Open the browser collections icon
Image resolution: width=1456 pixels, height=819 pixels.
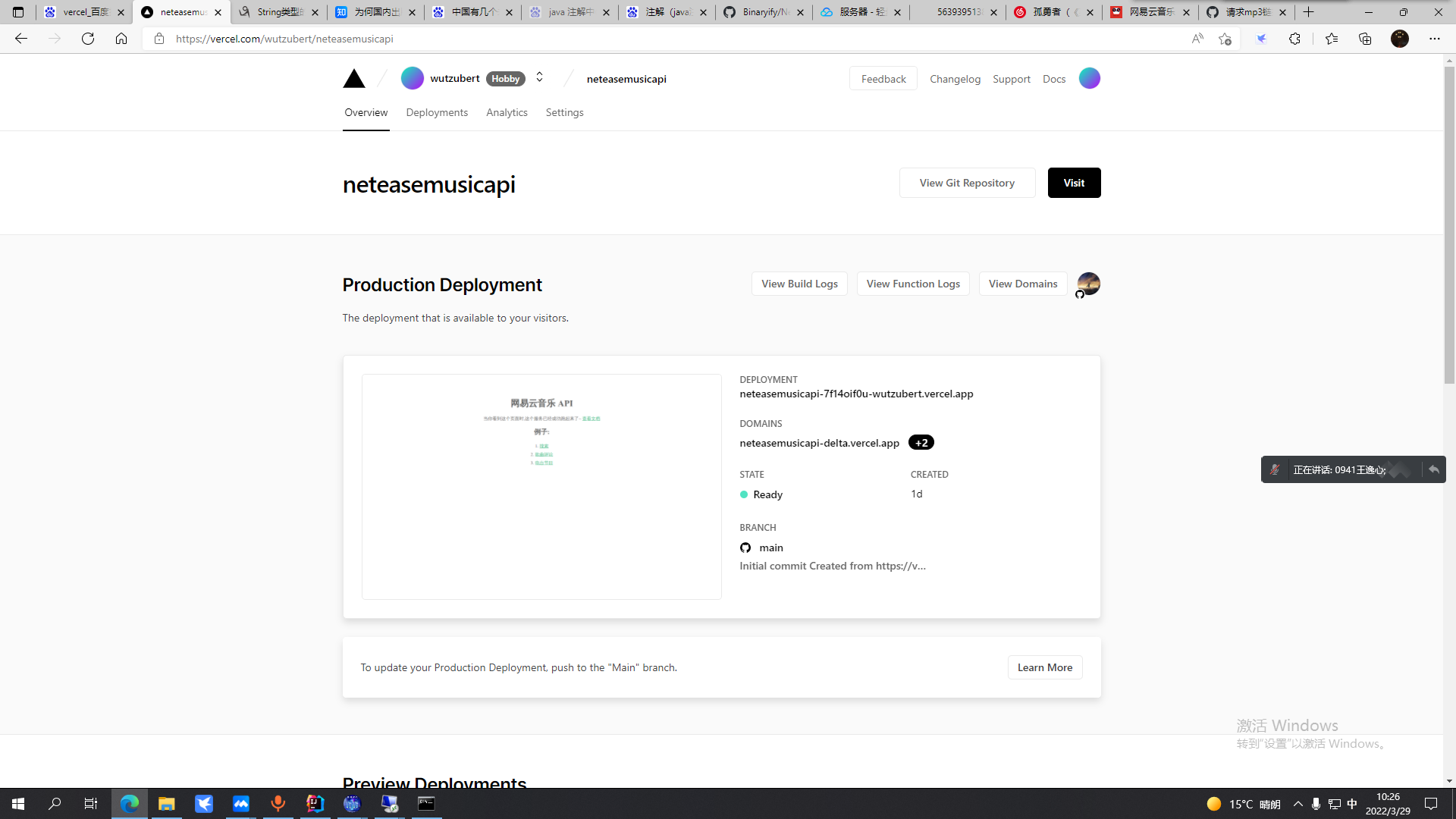tap(1365, 39)
